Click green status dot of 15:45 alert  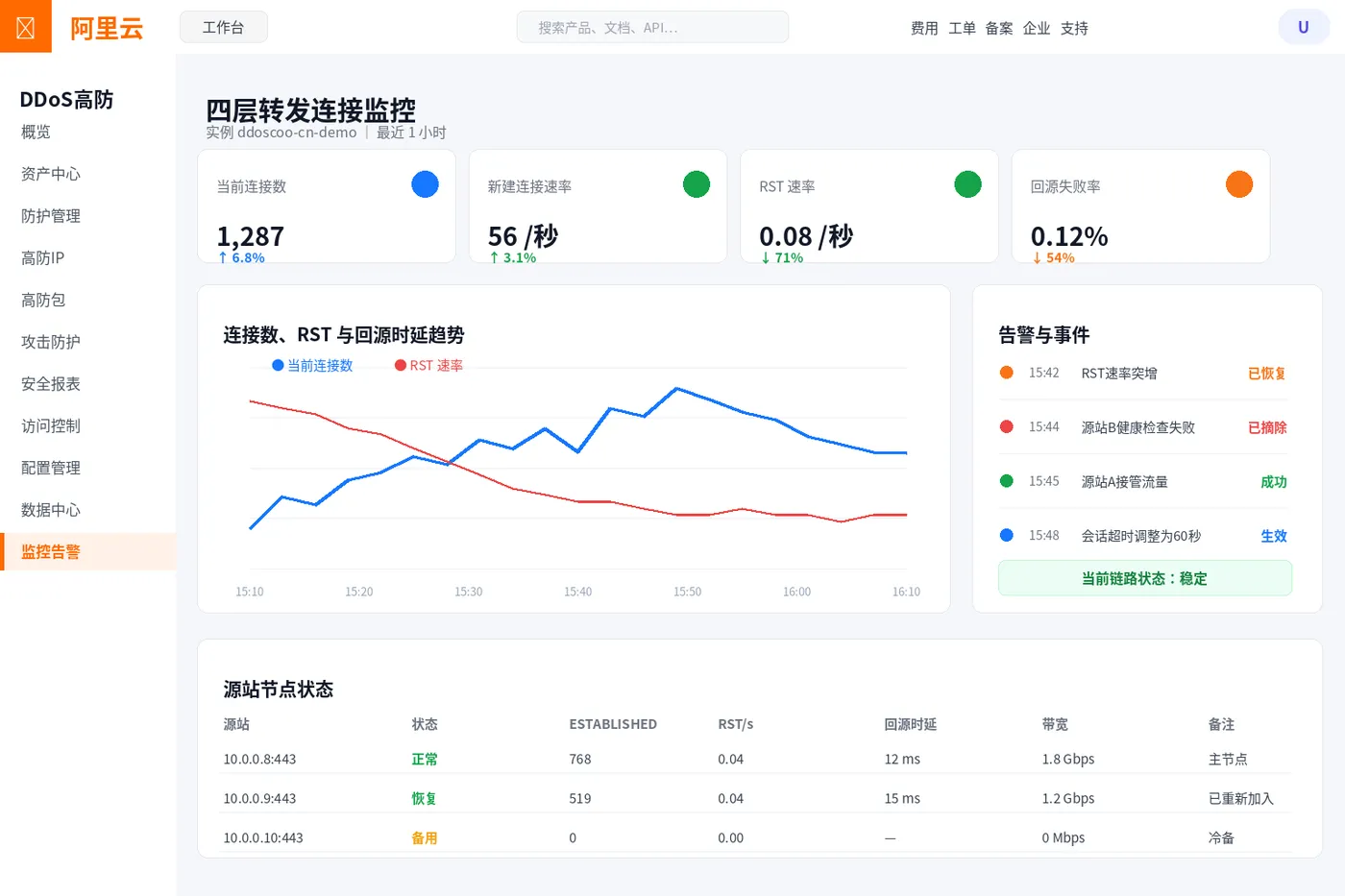pyautogui.click(x=1006, y=481)
